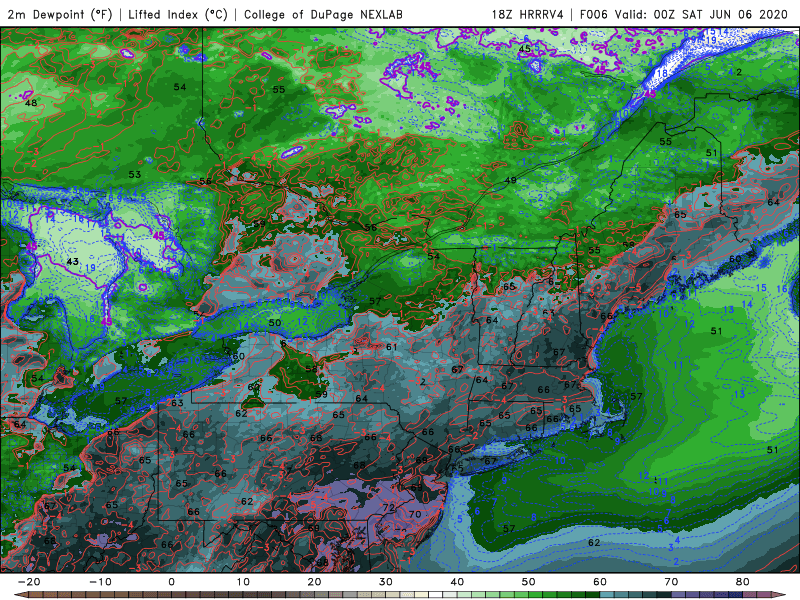This screenshot has width=800, height=600.
Task: Click the black "43" dewpoint value on the map
Action: [x=72, y=261]
